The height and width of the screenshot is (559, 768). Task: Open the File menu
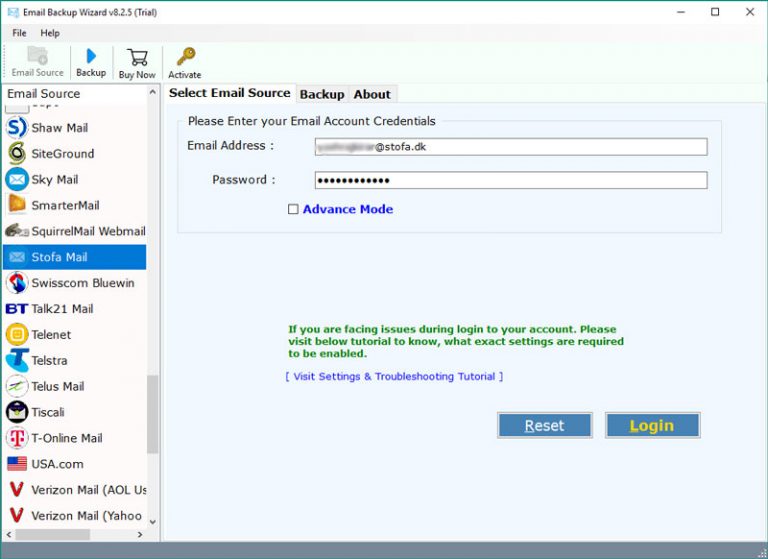[19, 33]
